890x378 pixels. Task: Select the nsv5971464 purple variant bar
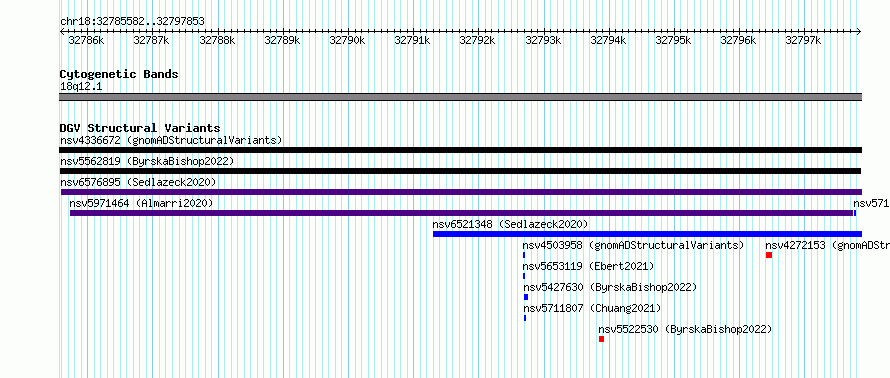(x=461, y=213)
